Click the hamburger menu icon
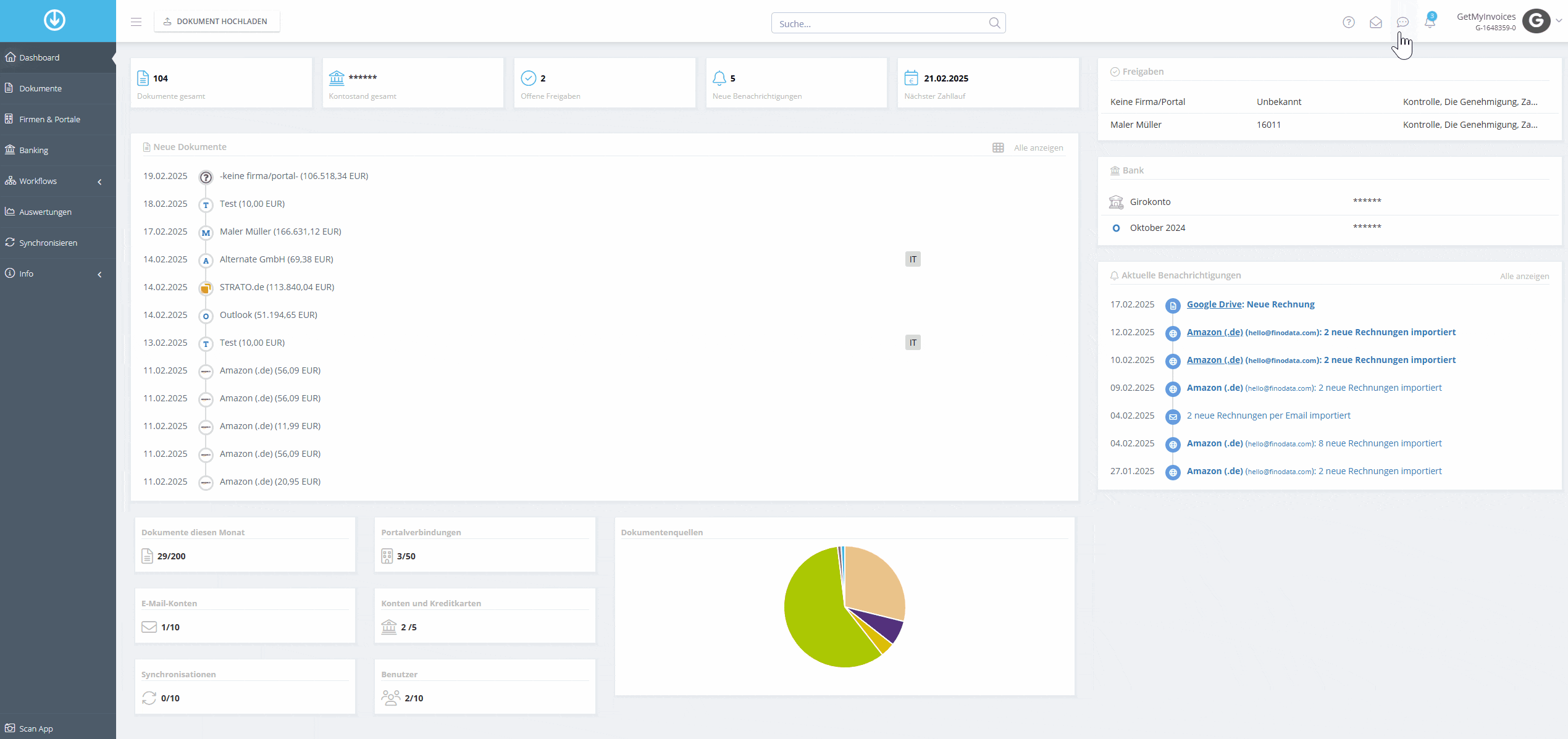 pos(136,22)
